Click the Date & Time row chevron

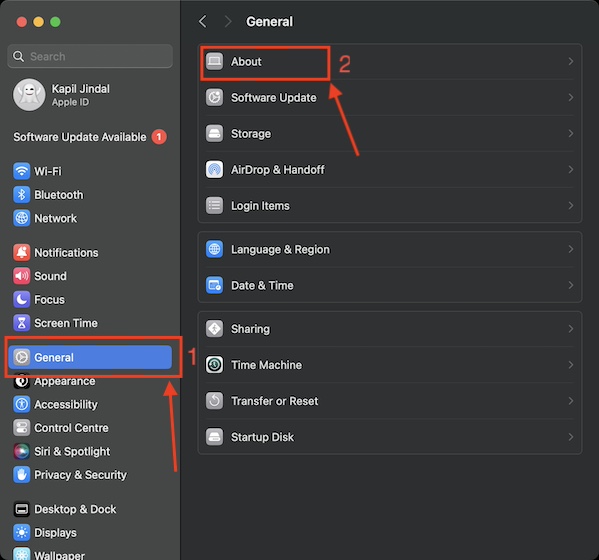tap(570, 285)
